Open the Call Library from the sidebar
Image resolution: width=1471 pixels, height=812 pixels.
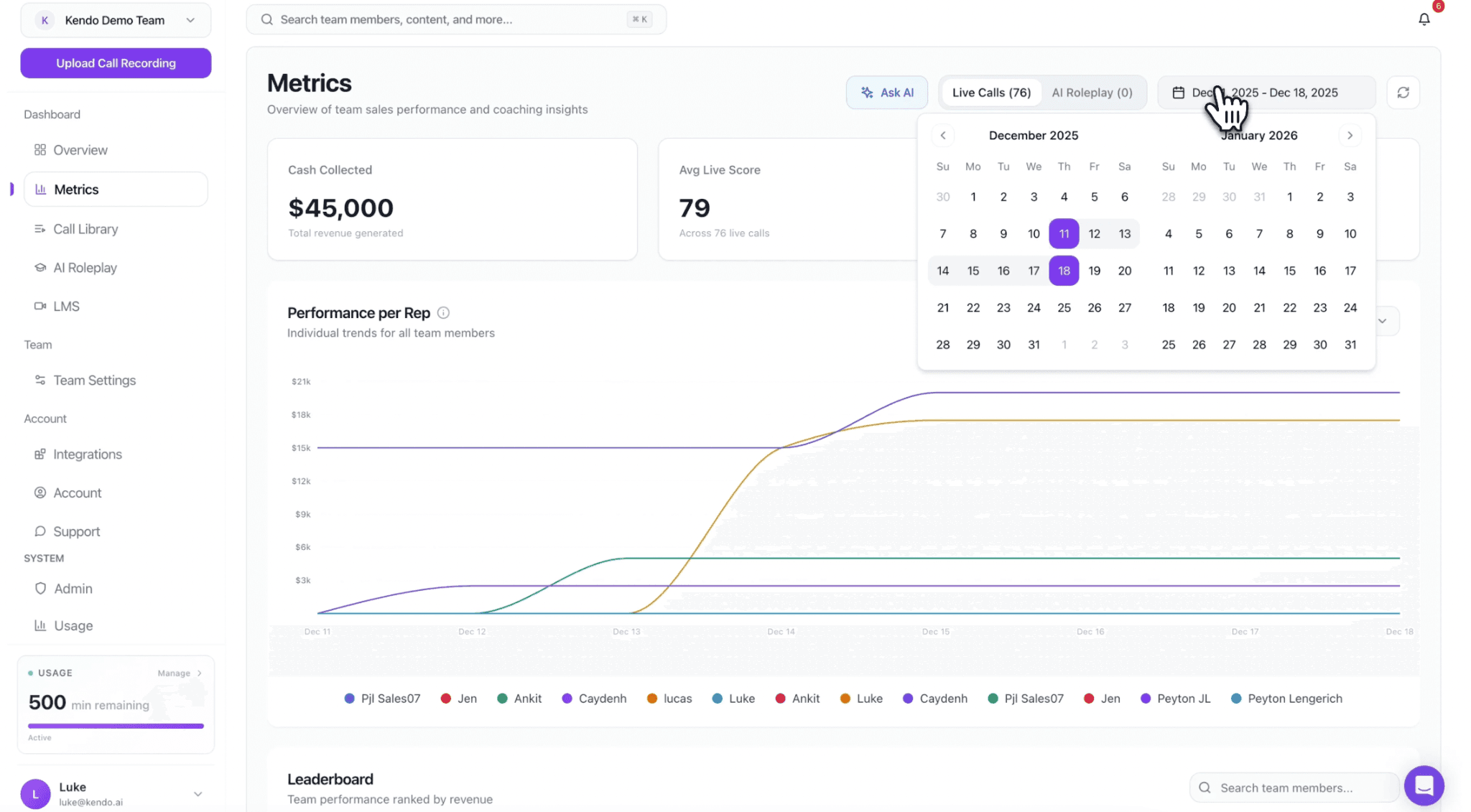point(85,228)
